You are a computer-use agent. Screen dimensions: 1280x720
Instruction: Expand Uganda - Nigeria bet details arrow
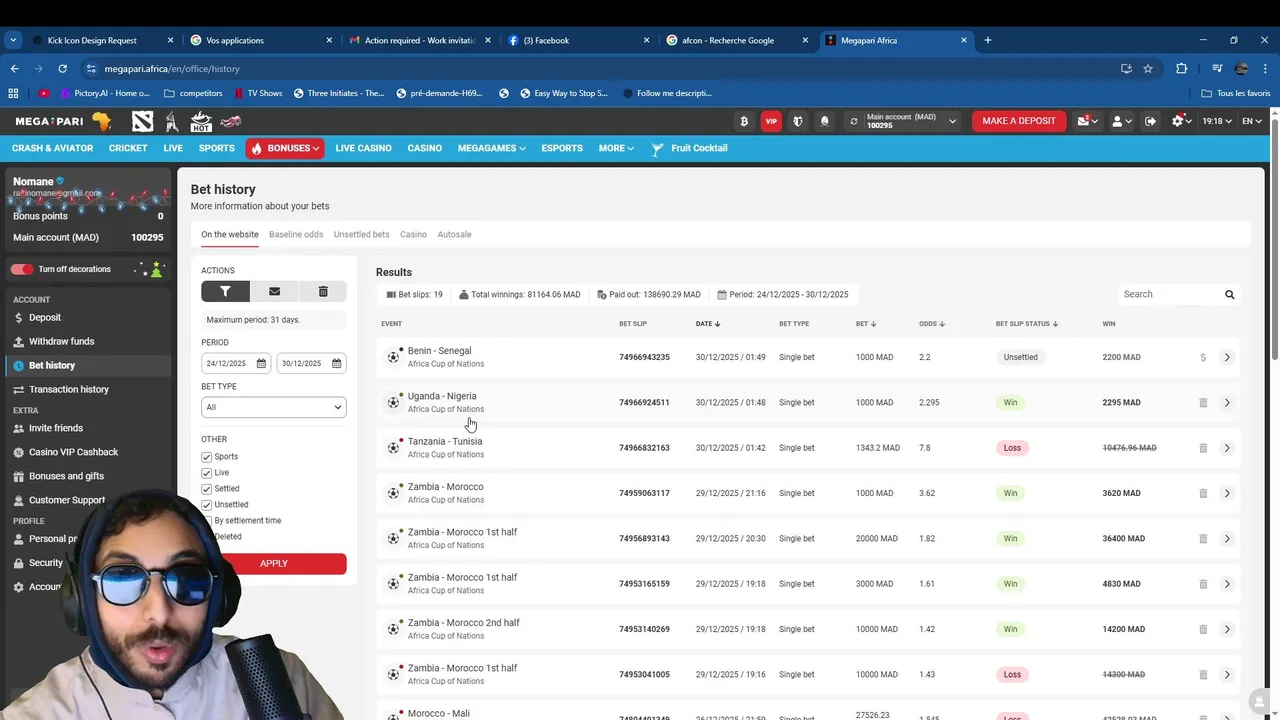tap(1227, 402)
